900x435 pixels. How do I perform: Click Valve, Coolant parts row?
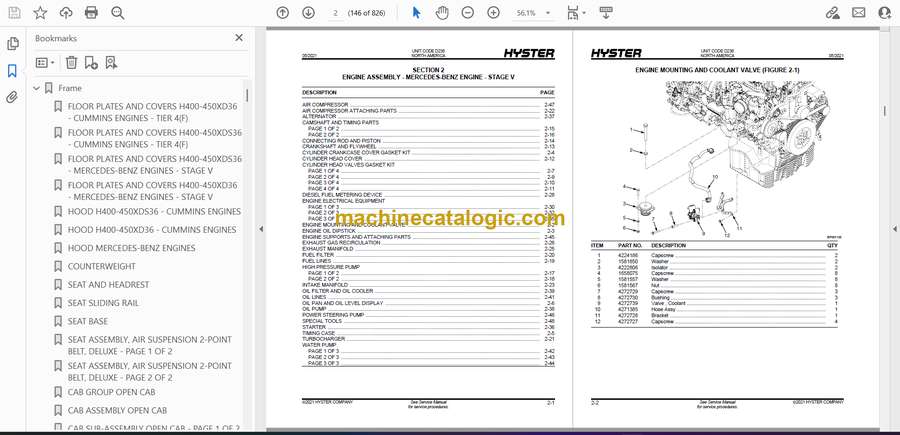717,303
